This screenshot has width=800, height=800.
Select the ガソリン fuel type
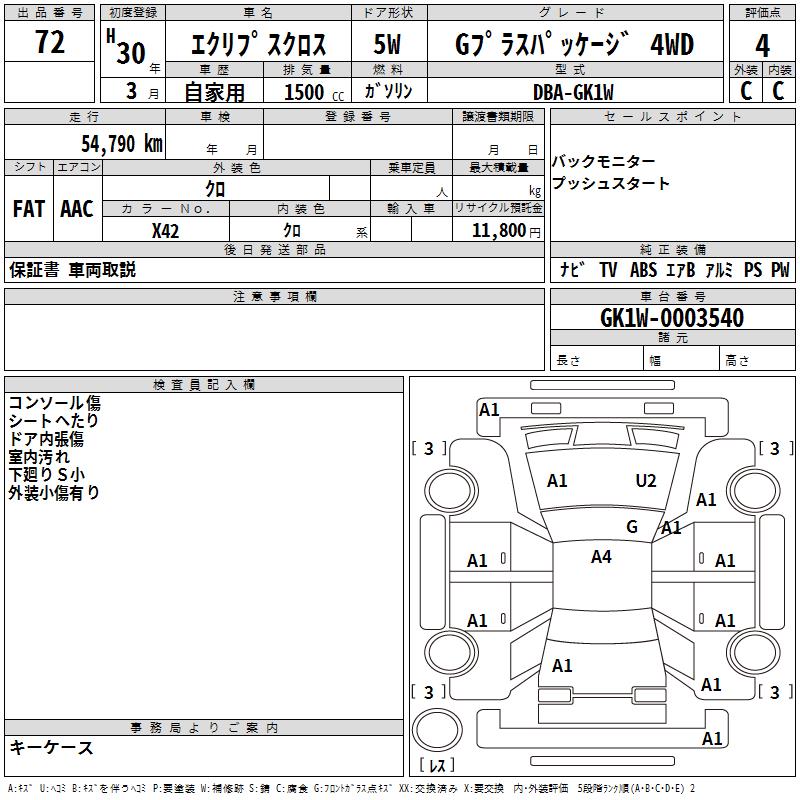point(388,91)
